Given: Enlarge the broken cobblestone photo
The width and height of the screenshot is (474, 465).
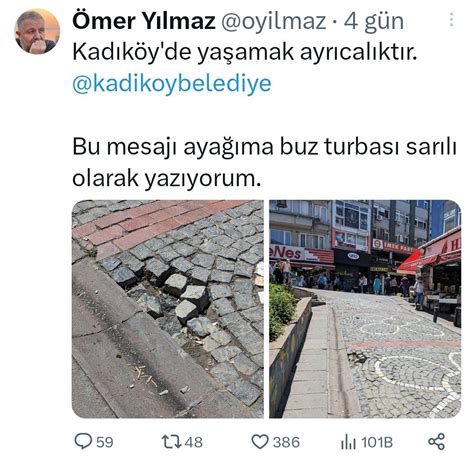Looking at the screenshot, I should click(x=168, y=309).
